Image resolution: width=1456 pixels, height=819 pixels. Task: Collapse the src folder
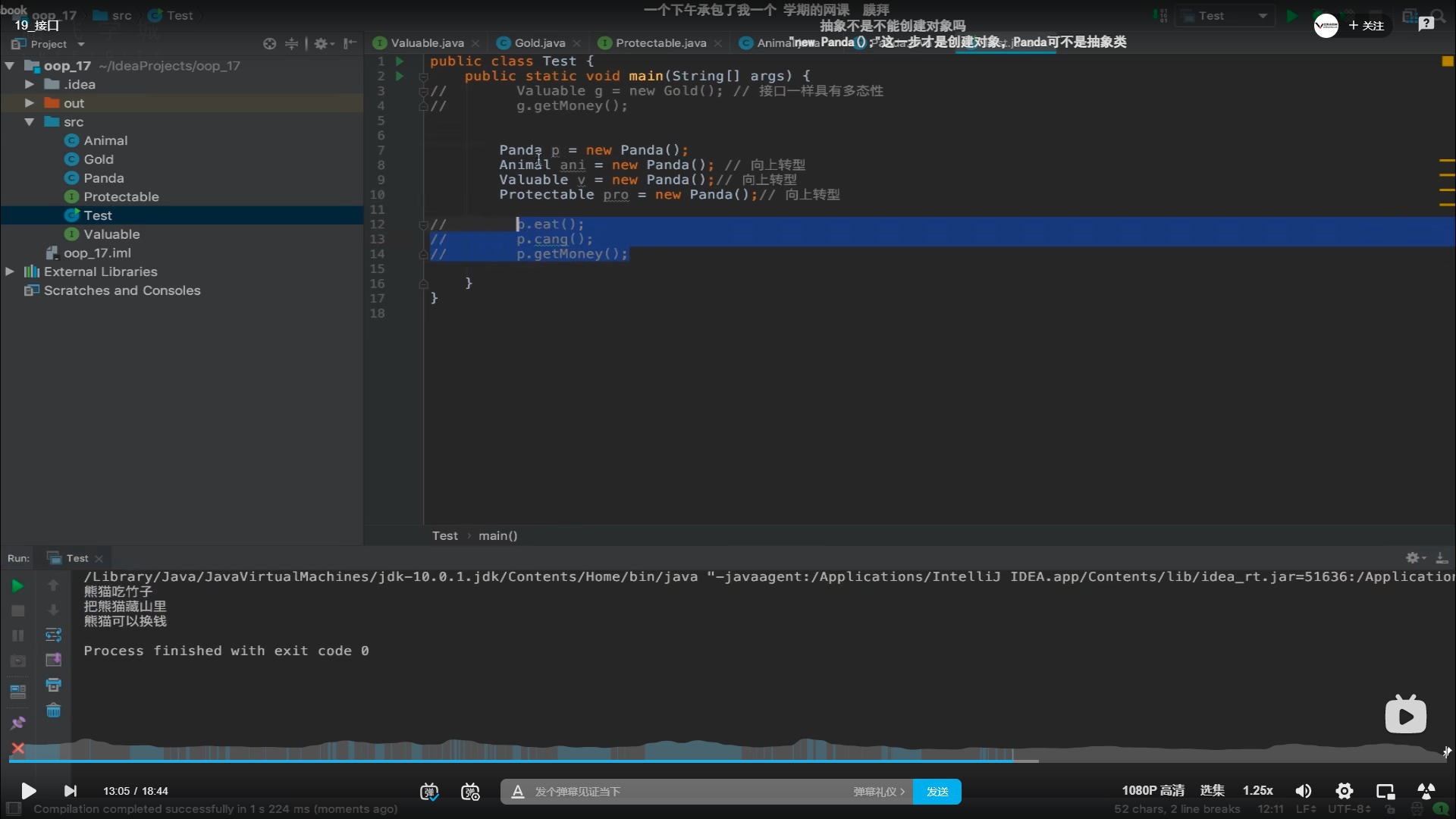pyautogui.click(x=29, y=122)
